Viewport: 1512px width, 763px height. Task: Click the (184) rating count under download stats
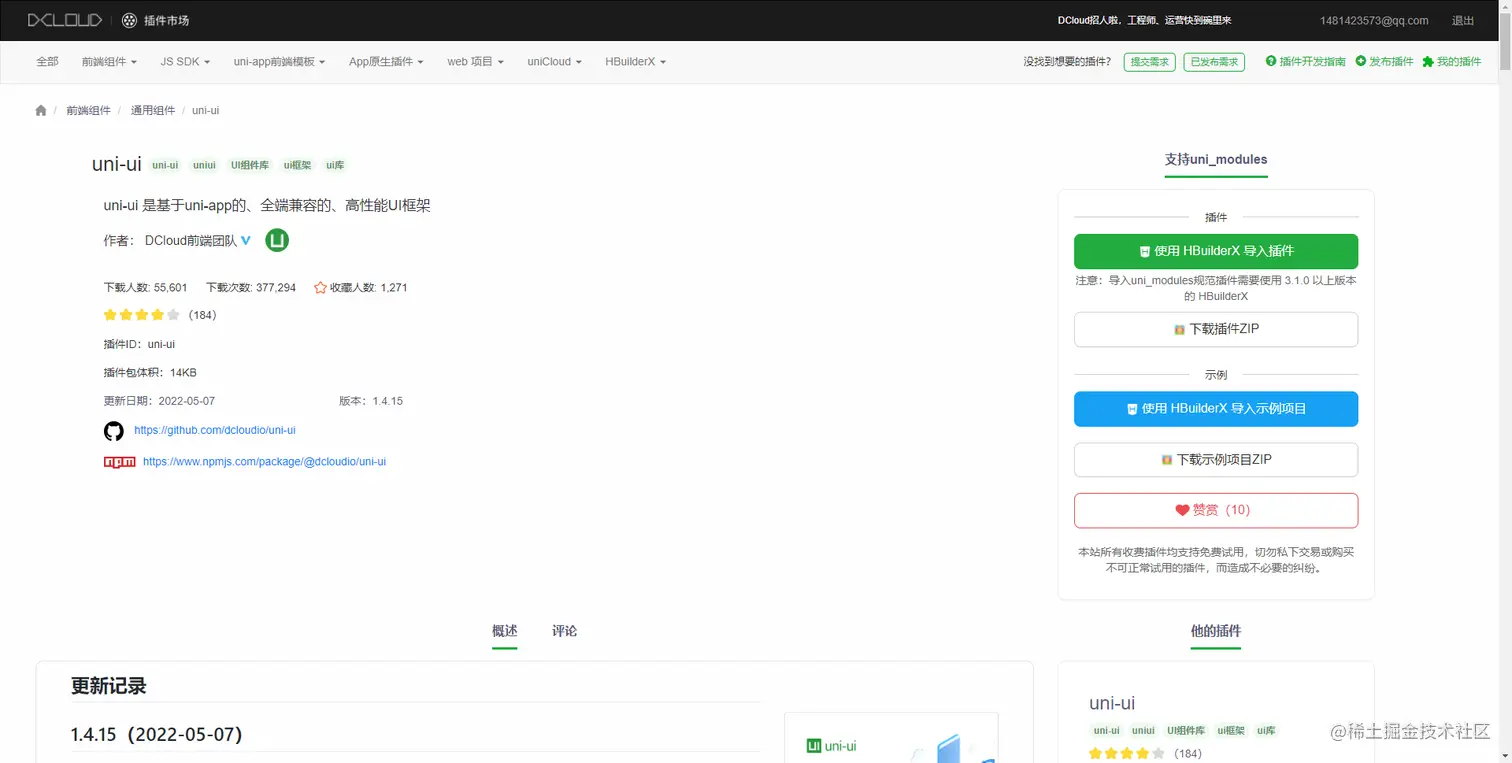[203, 315]
